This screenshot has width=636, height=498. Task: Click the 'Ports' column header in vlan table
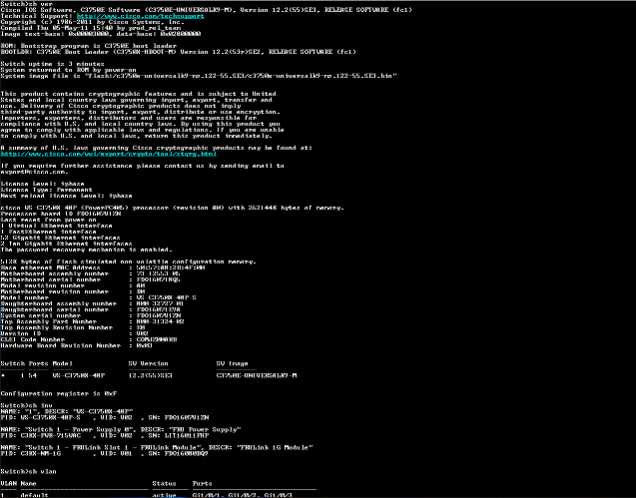click(x=202, y=484)
